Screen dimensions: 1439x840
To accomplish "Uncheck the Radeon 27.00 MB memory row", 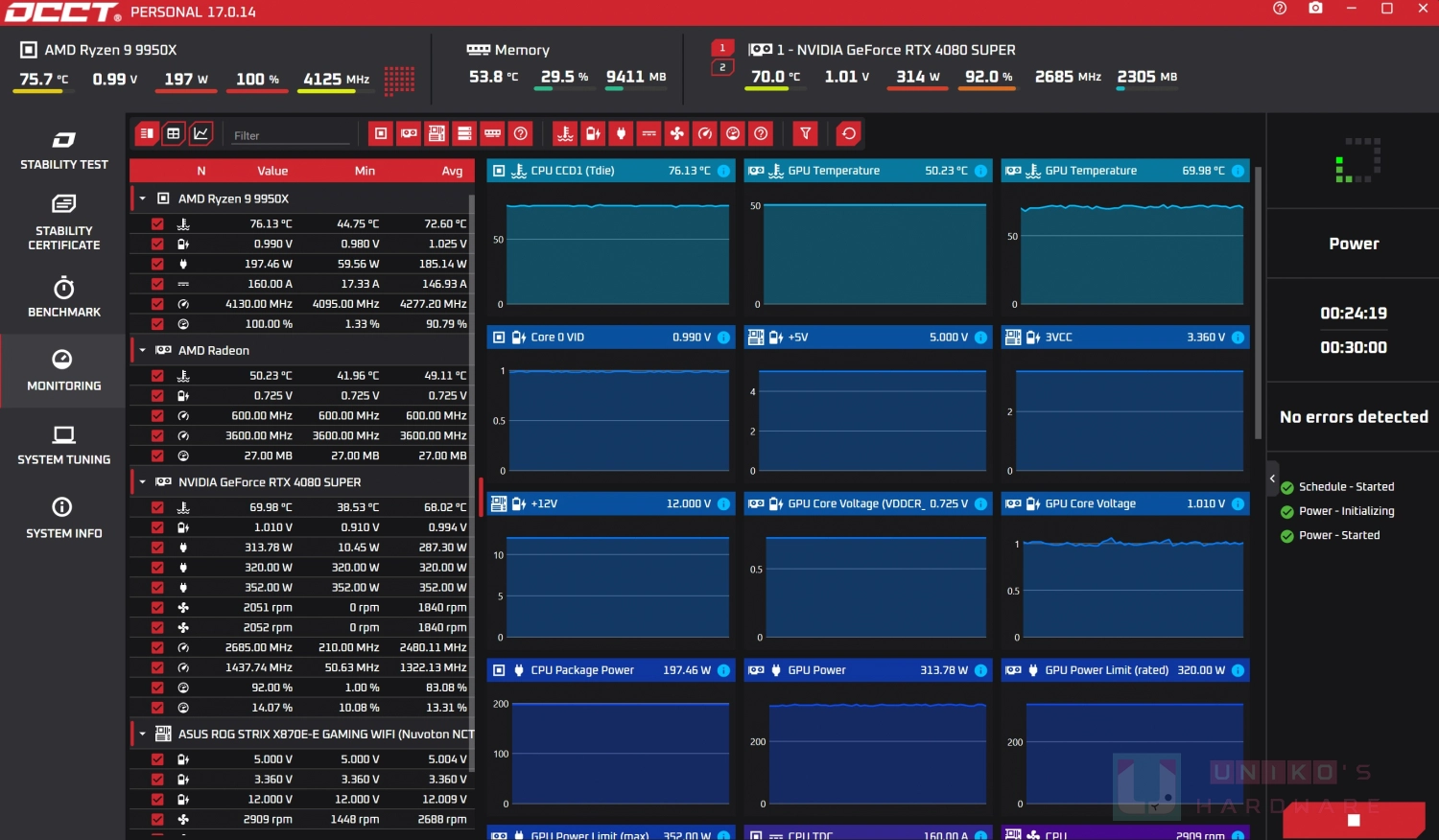I will tap(157, 455).
